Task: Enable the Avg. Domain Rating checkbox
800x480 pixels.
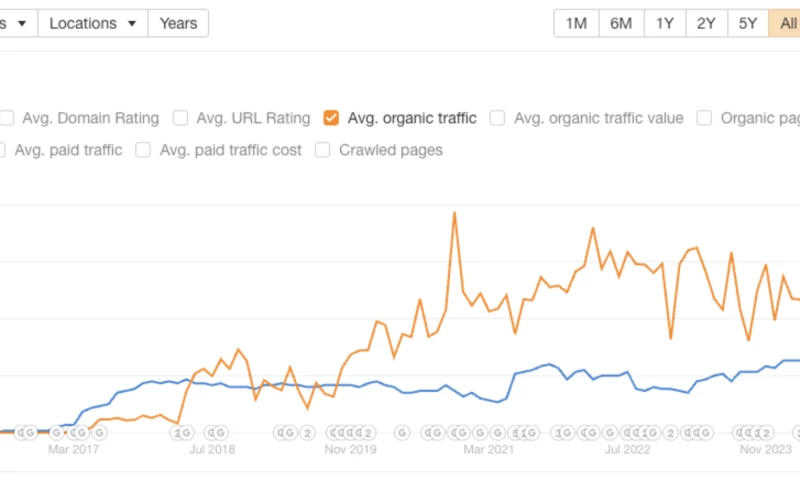Action: pos(7,118)
